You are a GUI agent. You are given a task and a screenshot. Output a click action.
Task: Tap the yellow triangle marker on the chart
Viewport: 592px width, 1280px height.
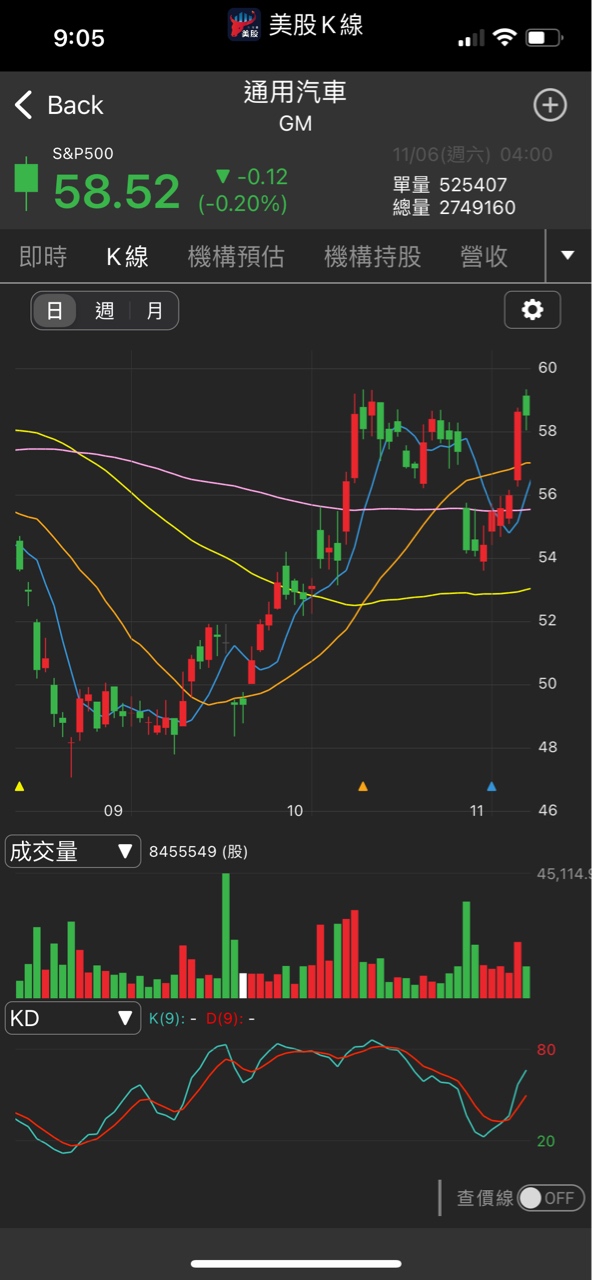[19, 787]
